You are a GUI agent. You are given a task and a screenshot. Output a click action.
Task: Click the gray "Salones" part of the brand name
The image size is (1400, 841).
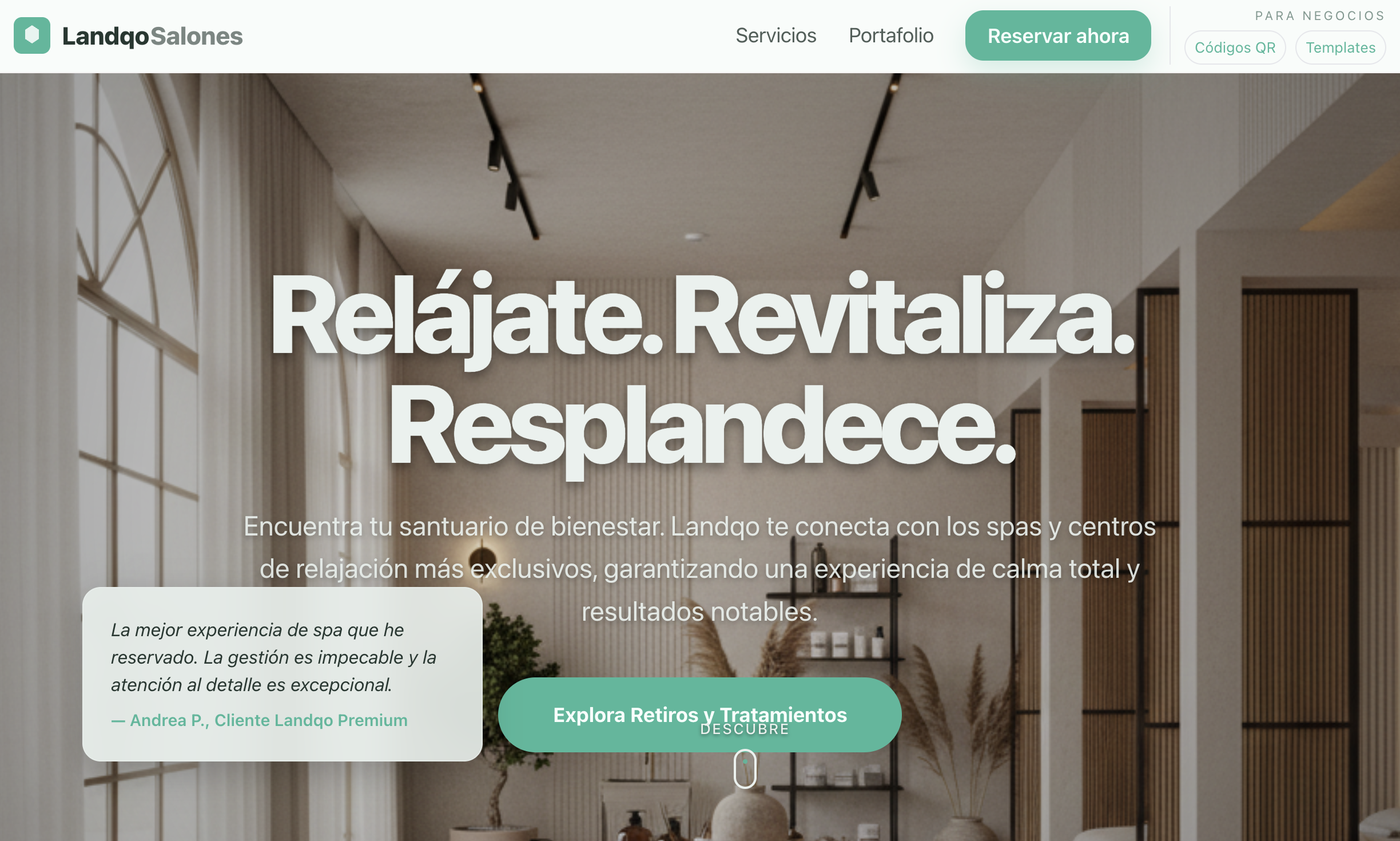197,36
